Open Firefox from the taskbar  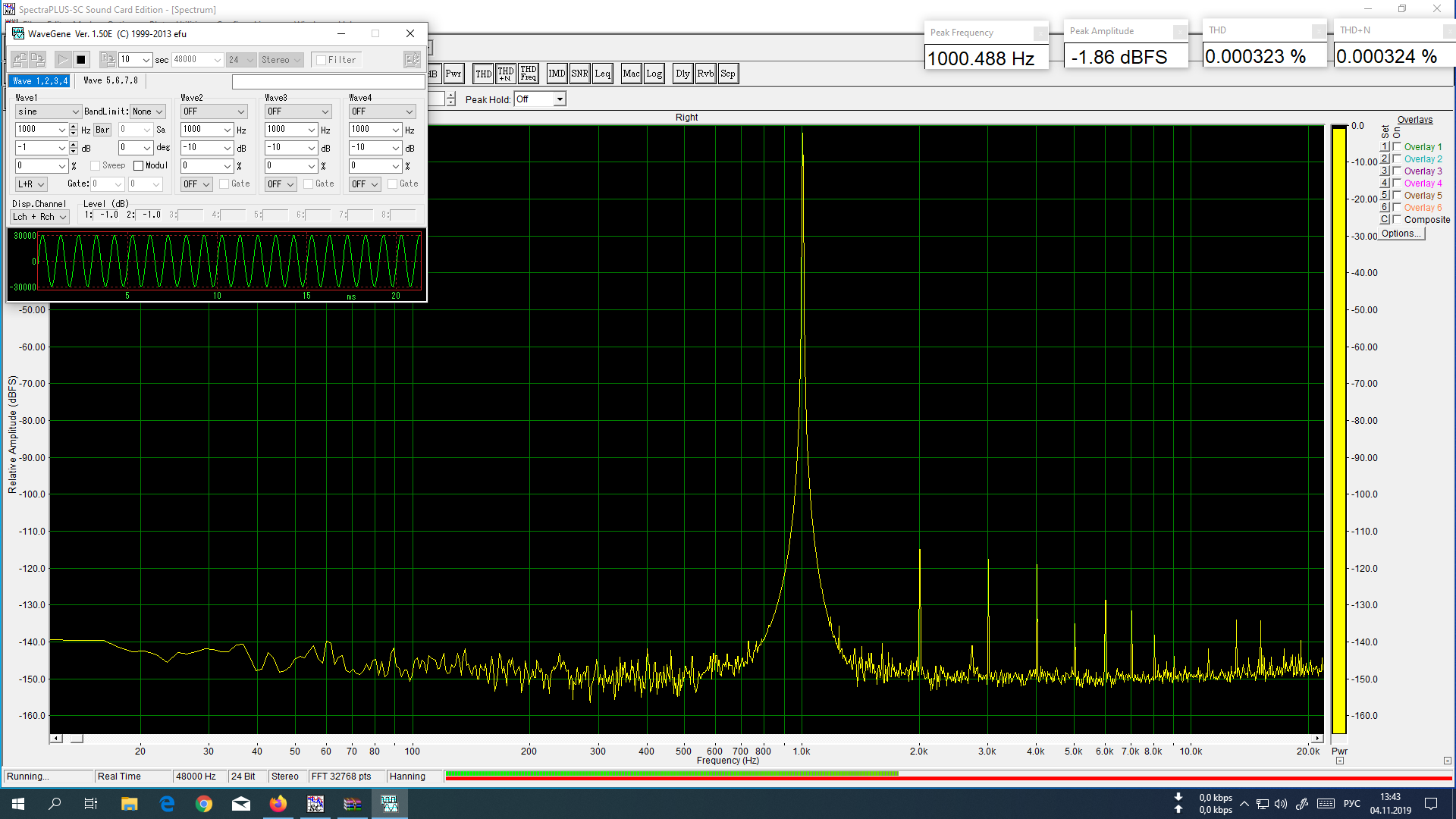pyautogui.click(x=278, y=804)
